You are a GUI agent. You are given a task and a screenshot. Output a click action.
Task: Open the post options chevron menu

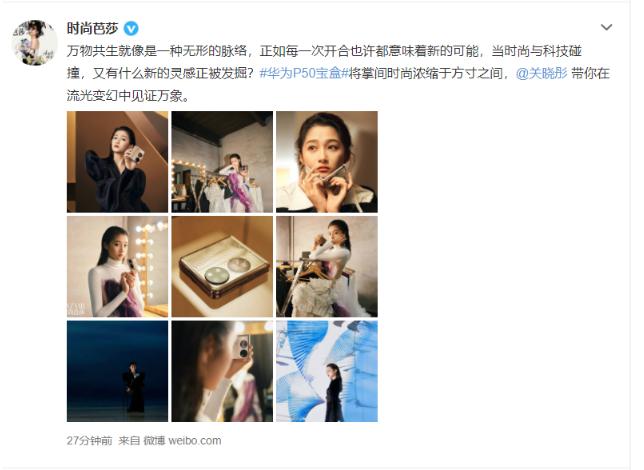click(606, 28)
